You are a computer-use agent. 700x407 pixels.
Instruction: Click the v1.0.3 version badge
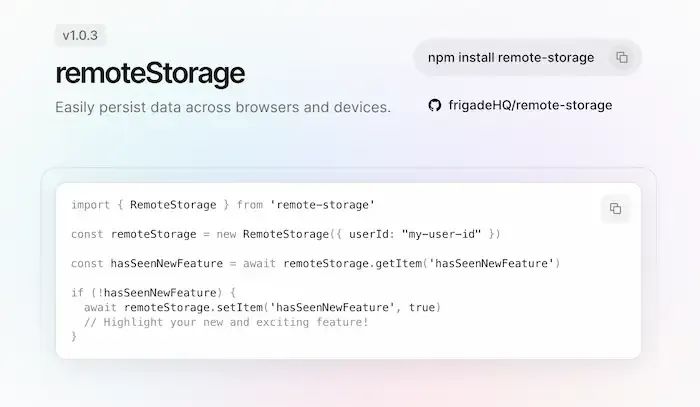click(80, 35)
